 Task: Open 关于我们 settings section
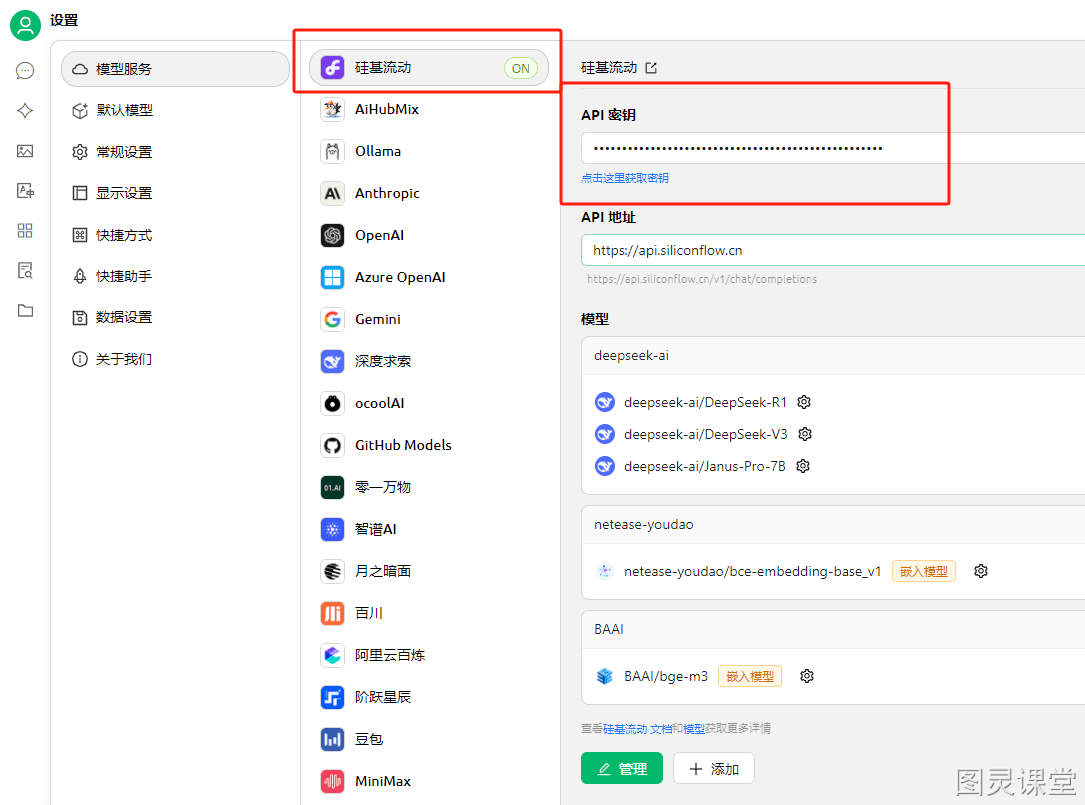[175, 359]
